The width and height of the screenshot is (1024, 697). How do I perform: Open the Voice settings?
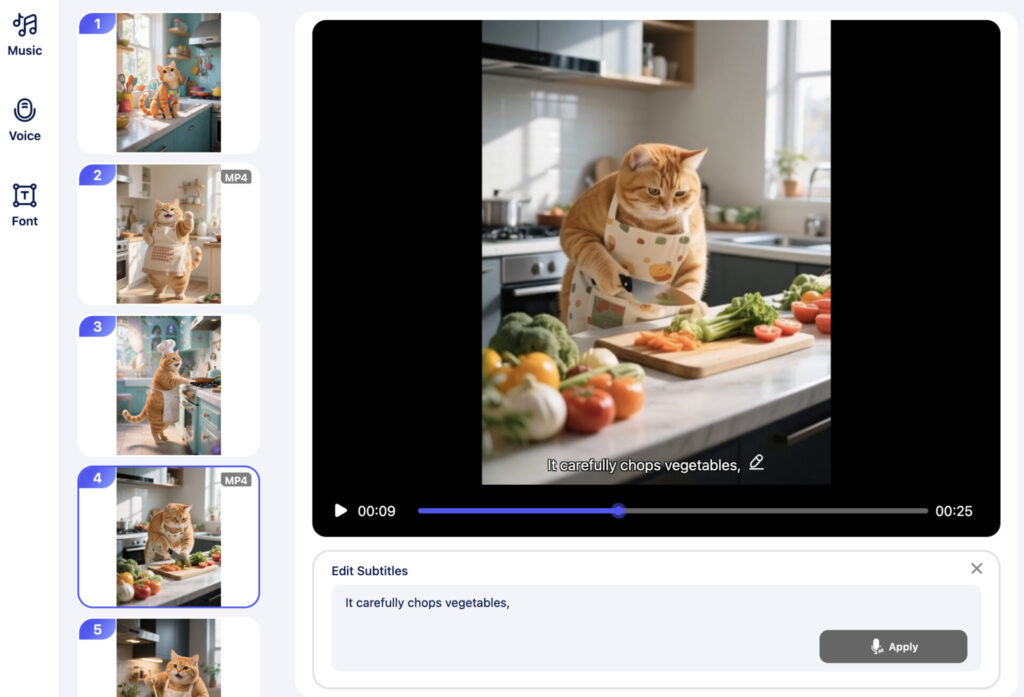click(25, 120)
